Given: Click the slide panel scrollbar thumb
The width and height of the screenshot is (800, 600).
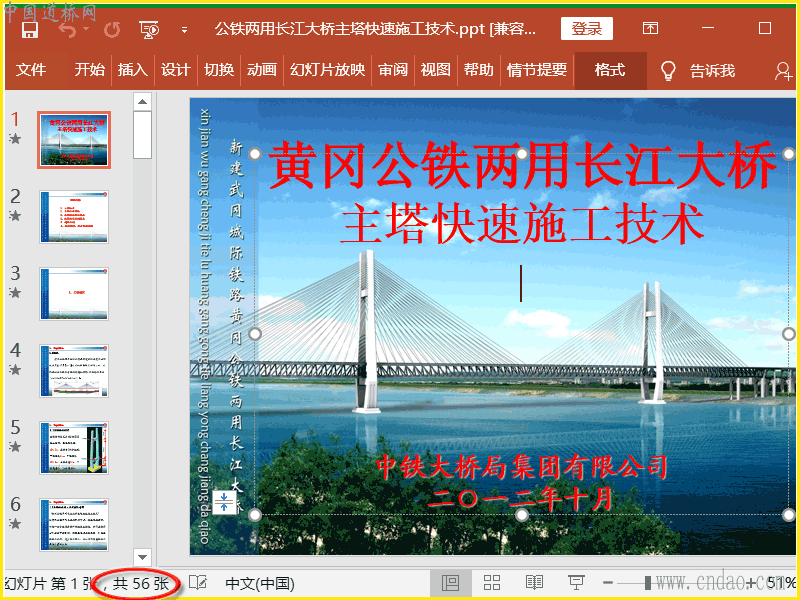Looking at the screenshot, I should (142, 135).
